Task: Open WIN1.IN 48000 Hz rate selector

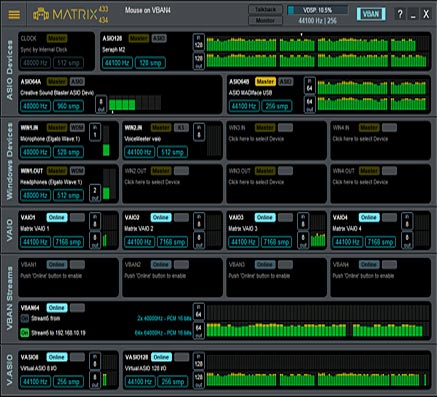Action: click(x=35, y=152)
